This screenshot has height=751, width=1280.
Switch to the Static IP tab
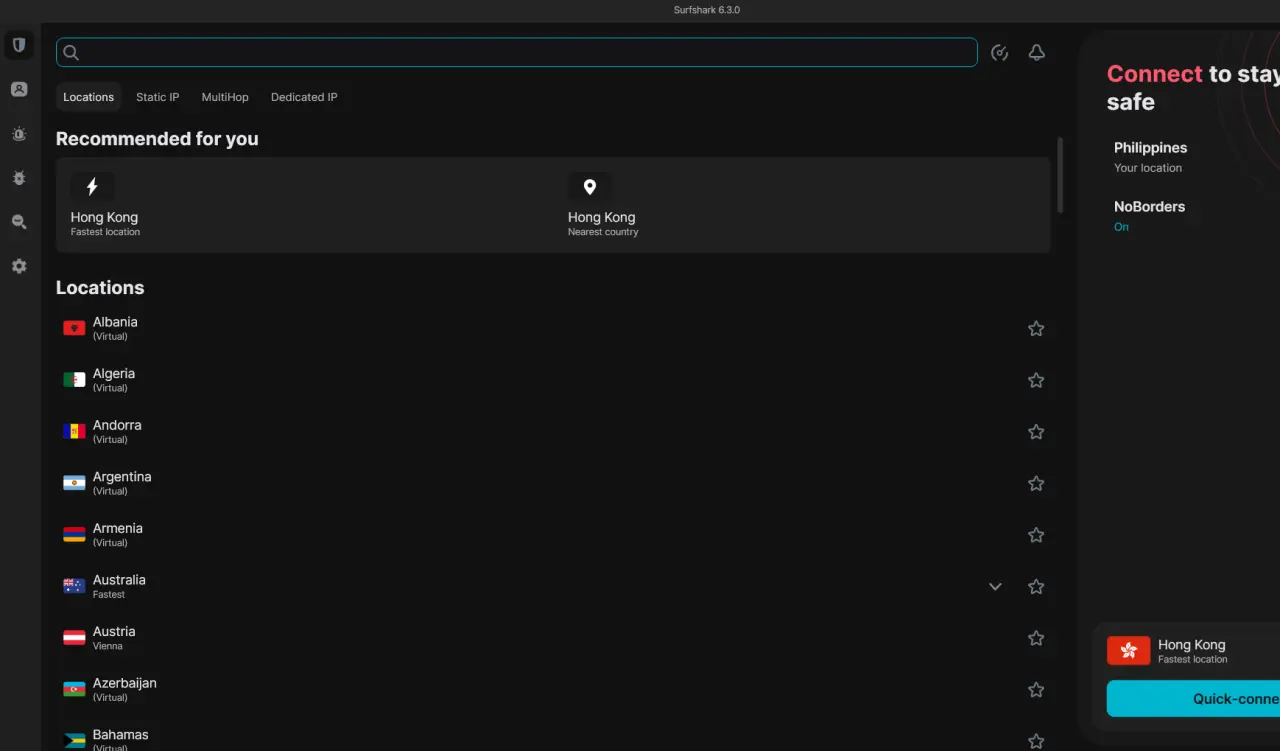tap(157, 97)
